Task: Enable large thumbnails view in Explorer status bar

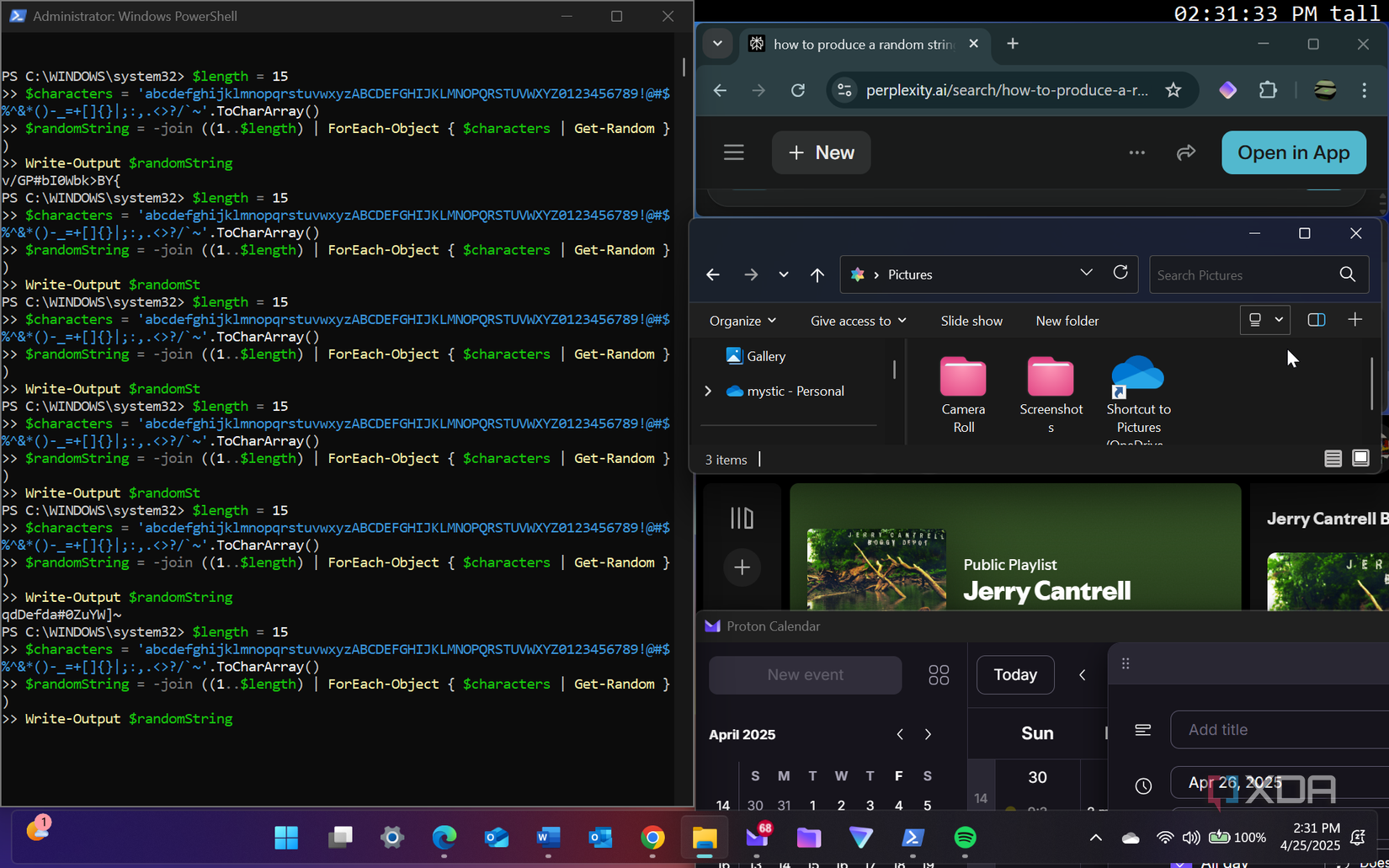Action: point(1360,459)
